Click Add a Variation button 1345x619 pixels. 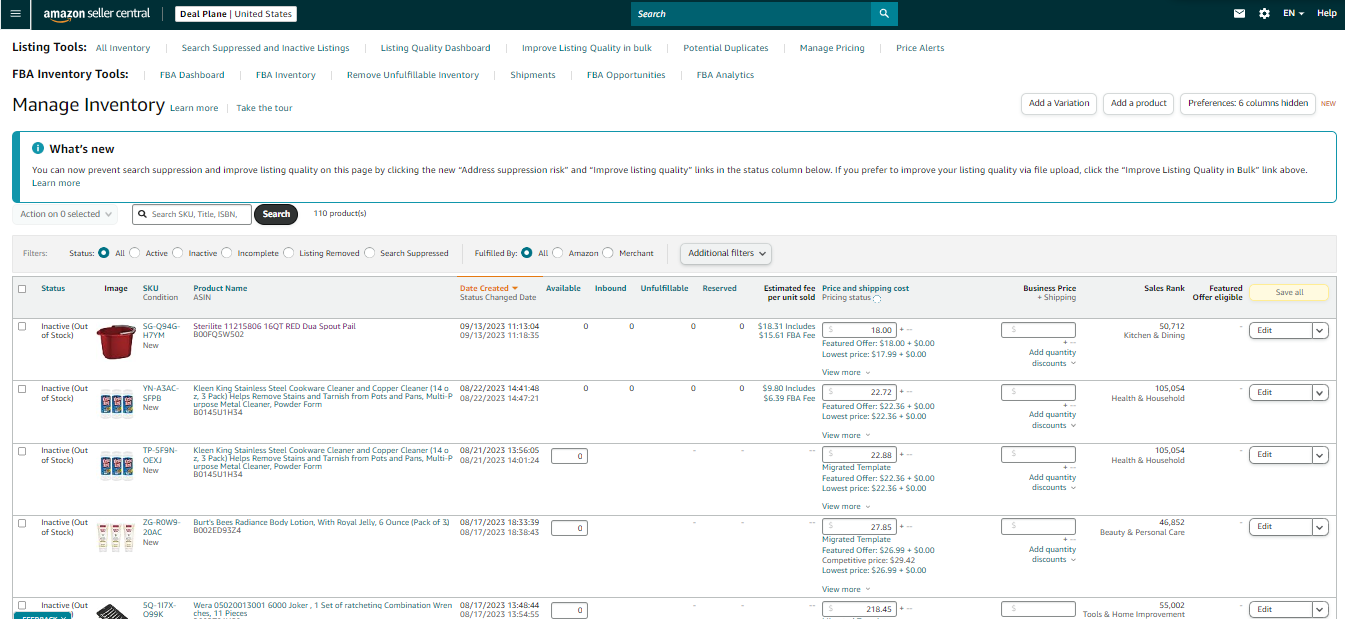pos(1059,103)
